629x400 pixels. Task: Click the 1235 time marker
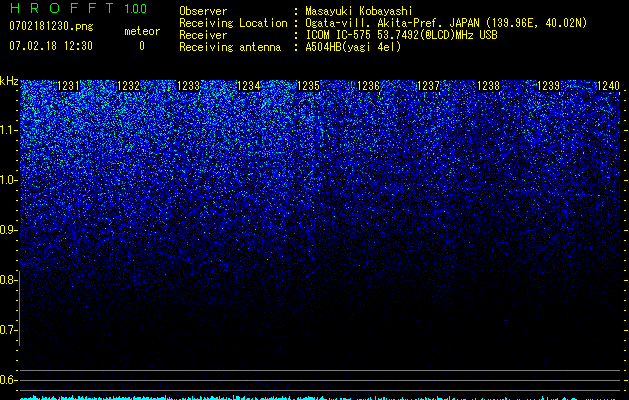point(308,86)
